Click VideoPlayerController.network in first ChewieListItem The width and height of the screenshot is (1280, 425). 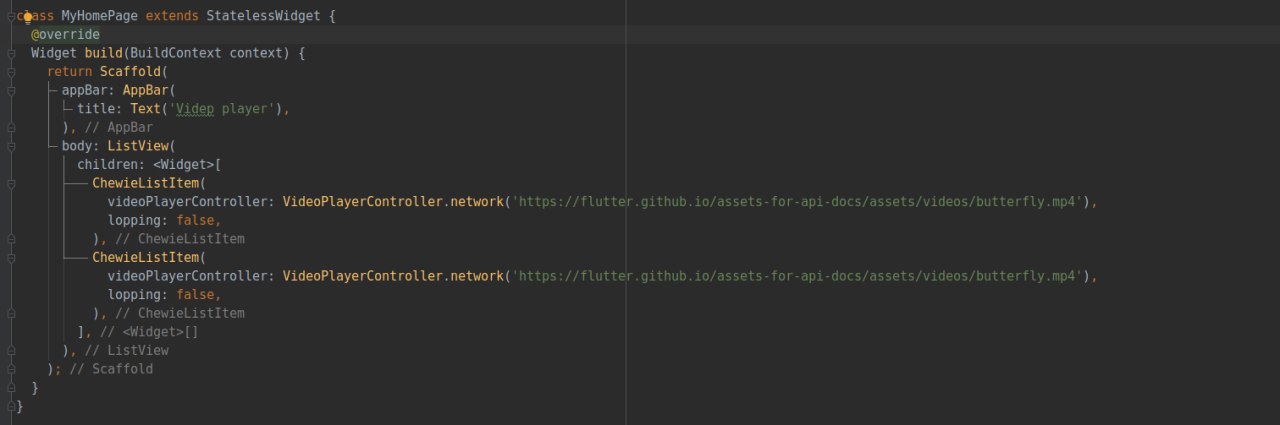coord(394,202)
